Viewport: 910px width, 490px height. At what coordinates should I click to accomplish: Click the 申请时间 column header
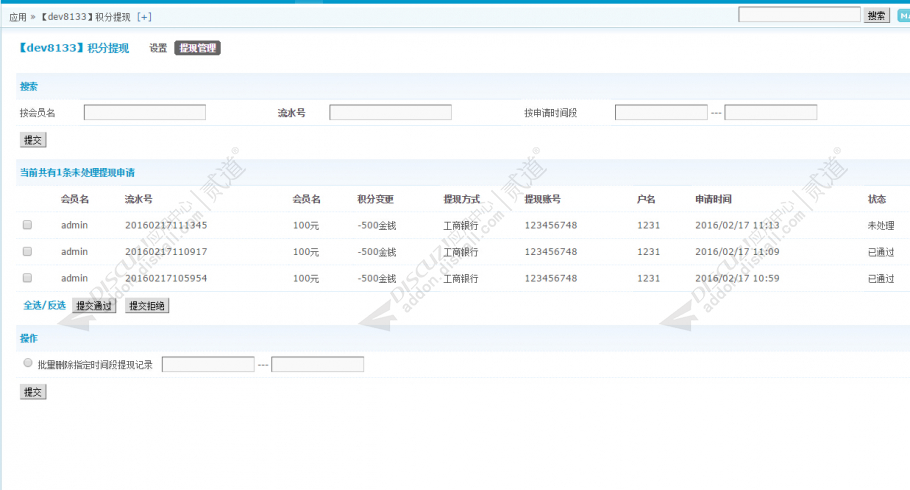[x=713, y=199]
